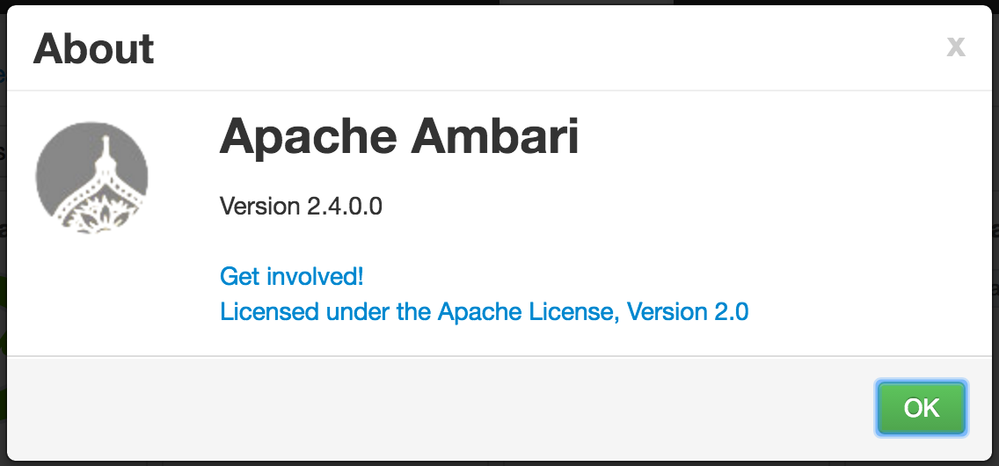Confirm and close with OK

click(921, 408)
